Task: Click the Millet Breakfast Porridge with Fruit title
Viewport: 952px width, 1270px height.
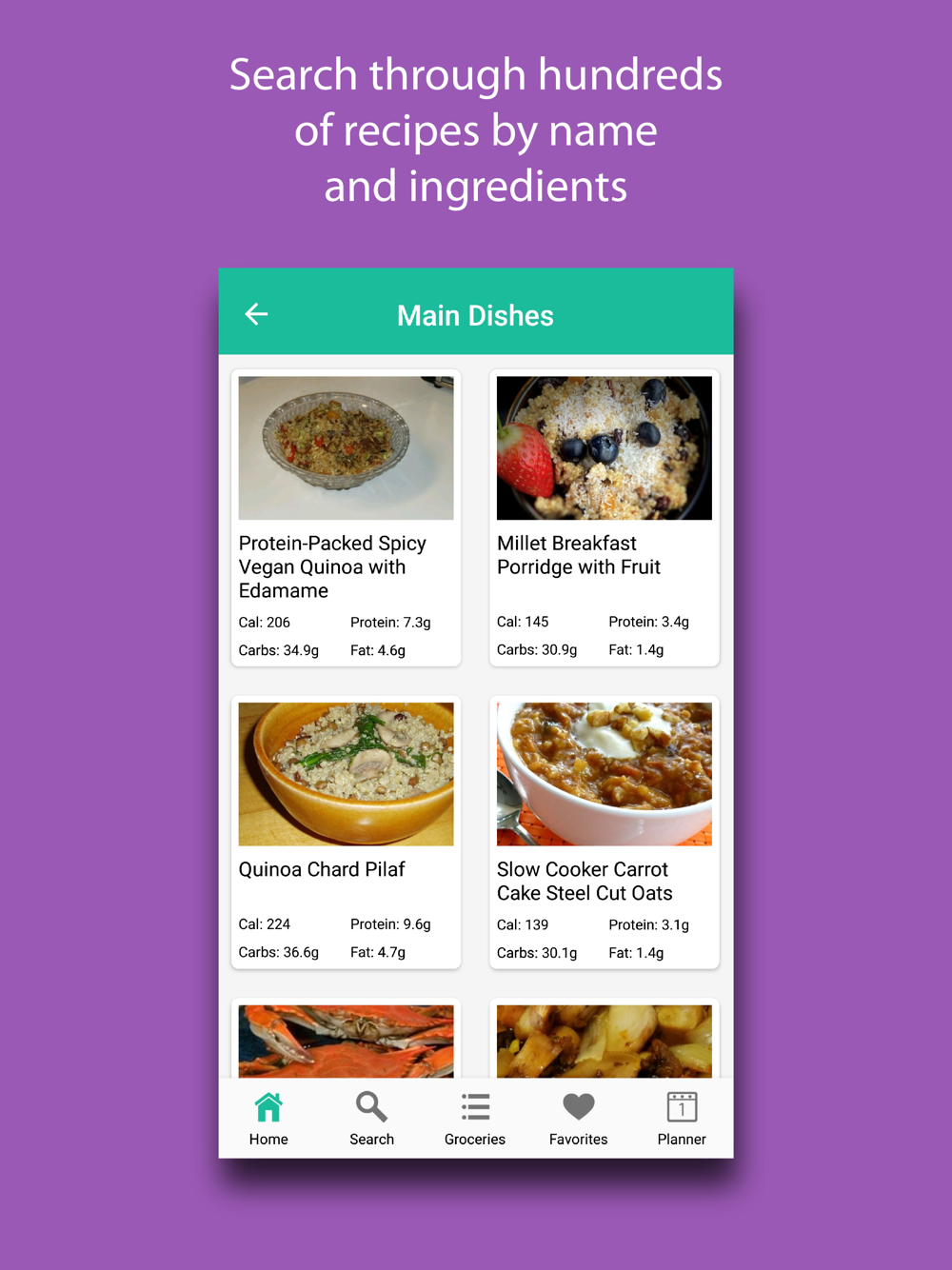Action: 579,555
